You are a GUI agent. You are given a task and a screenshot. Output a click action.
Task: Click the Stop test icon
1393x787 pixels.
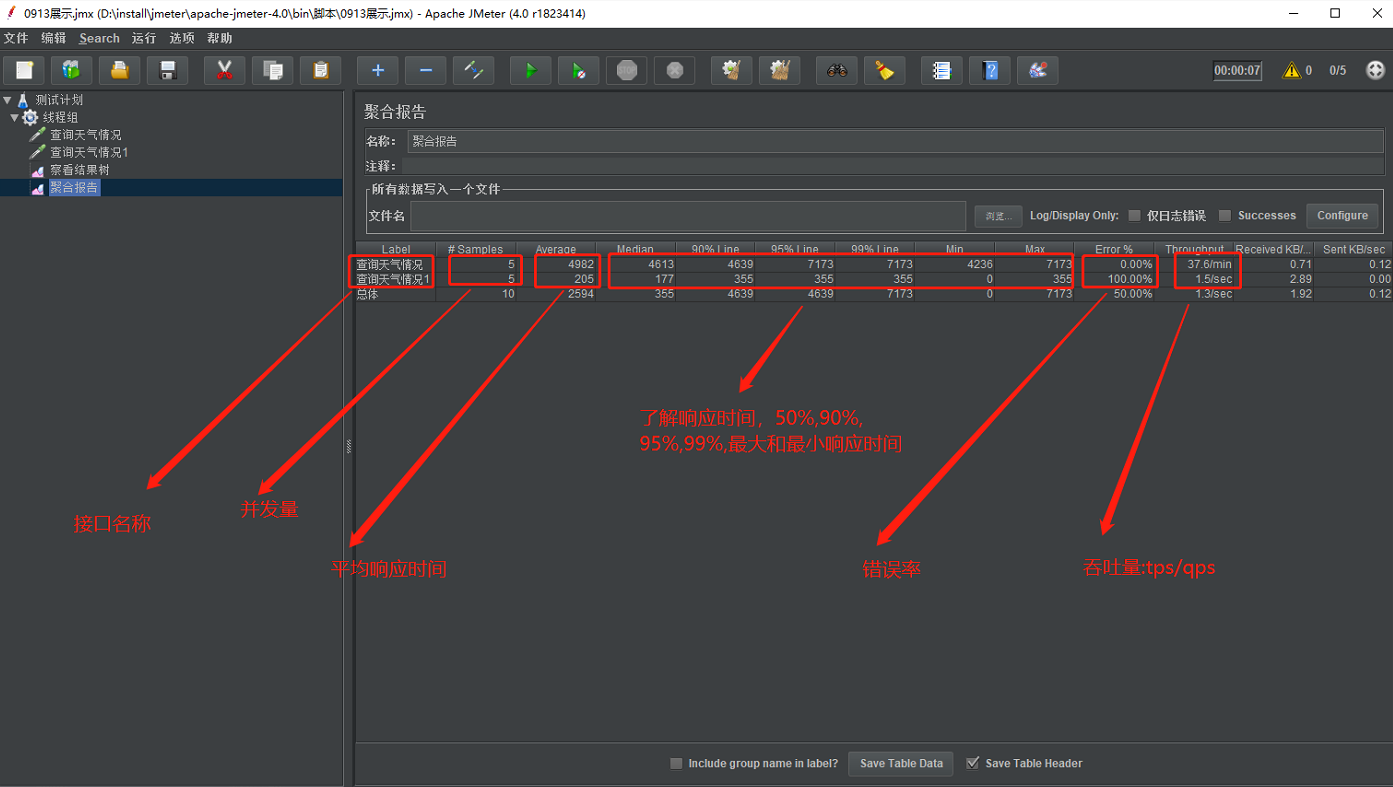626,70
